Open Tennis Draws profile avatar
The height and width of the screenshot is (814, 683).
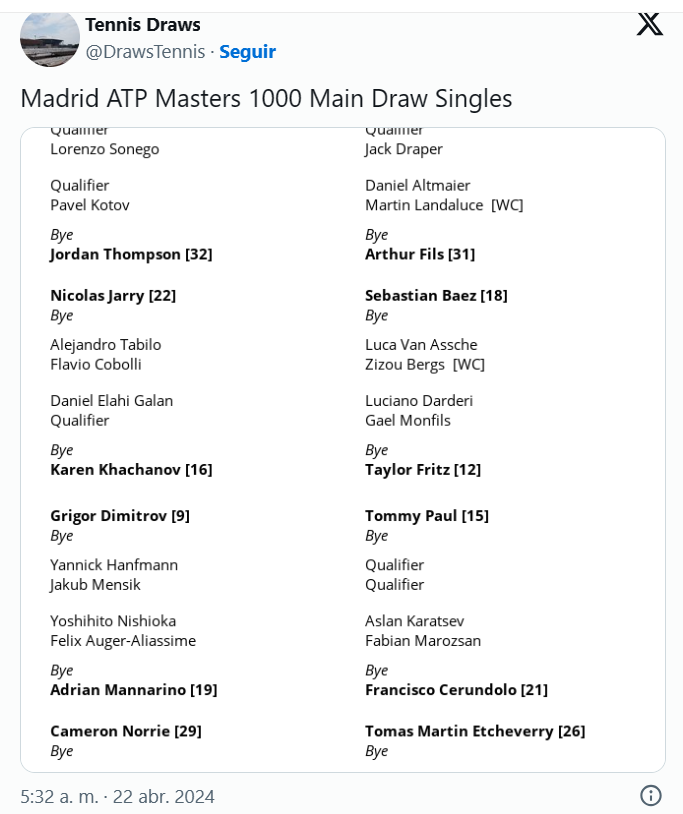[x=50, y=37]
